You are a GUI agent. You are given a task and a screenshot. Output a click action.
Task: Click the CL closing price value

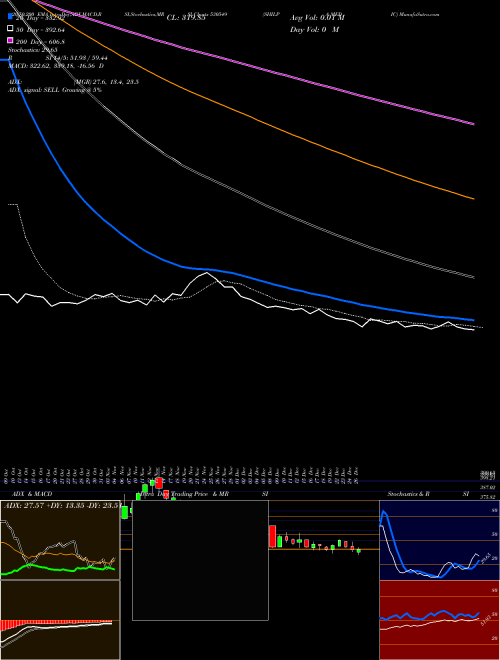tap(186, 18)
